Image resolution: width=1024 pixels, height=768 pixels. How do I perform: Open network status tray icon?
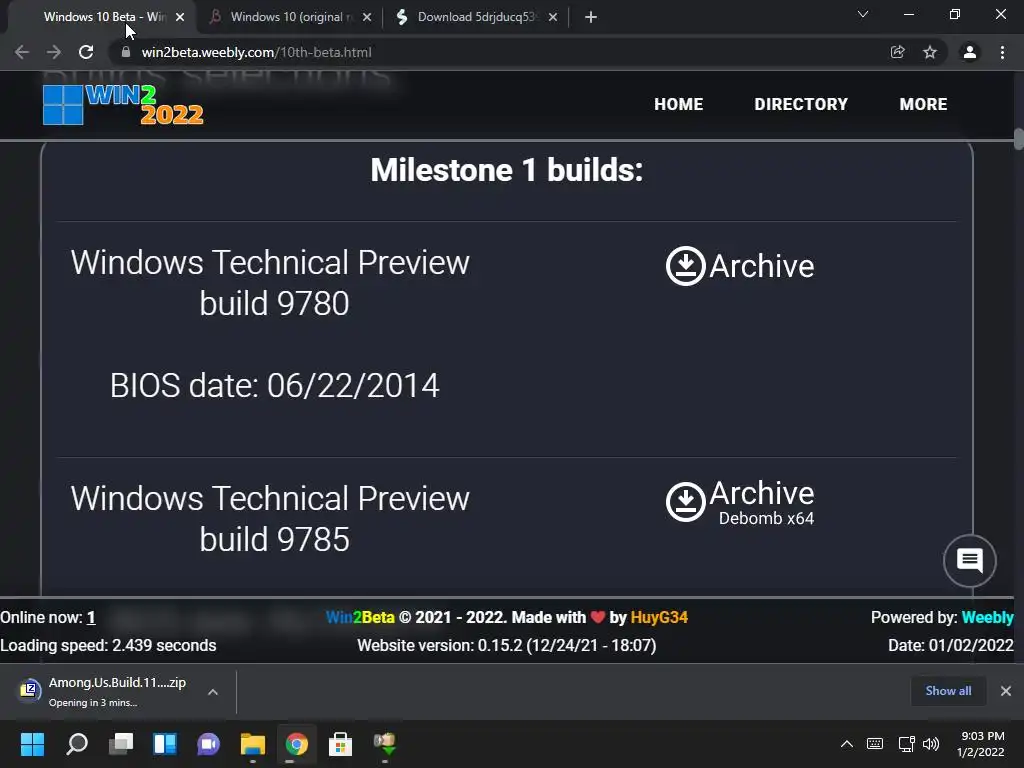[x=906, y=744]
